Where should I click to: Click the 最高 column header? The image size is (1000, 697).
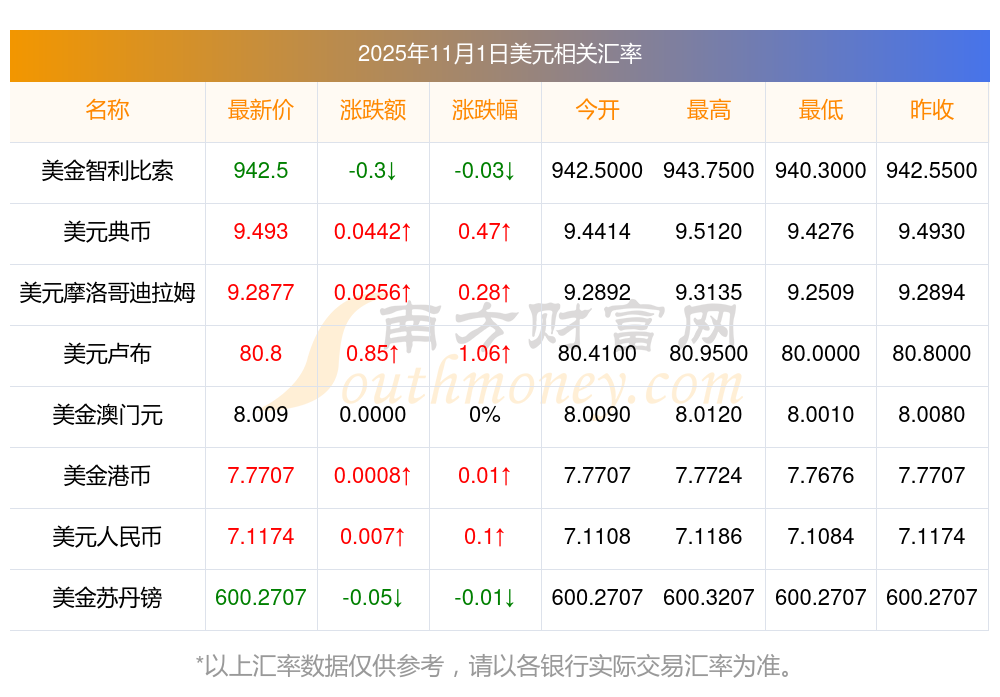pos(709,110)
